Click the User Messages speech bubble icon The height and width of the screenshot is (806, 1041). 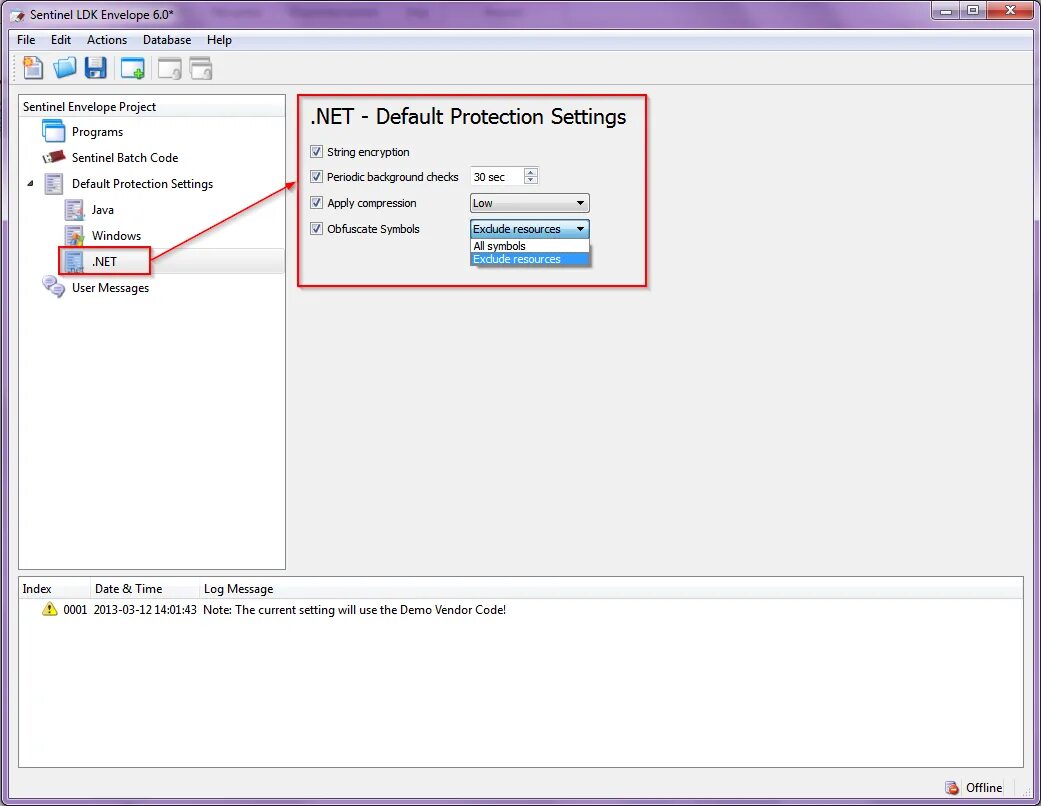(x=53, y=287)
